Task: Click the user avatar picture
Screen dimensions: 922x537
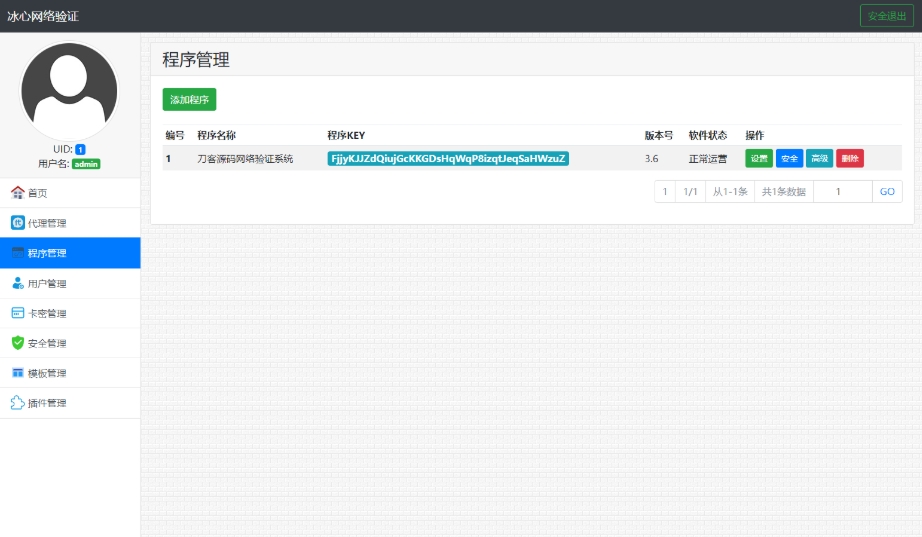Action: click(69, 91)
